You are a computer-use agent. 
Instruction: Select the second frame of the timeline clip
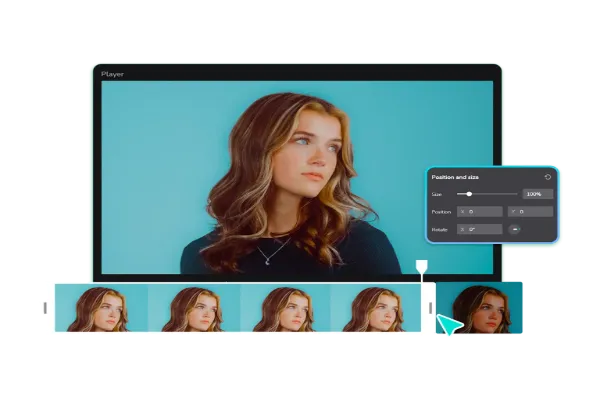click(x=194, y=308)
